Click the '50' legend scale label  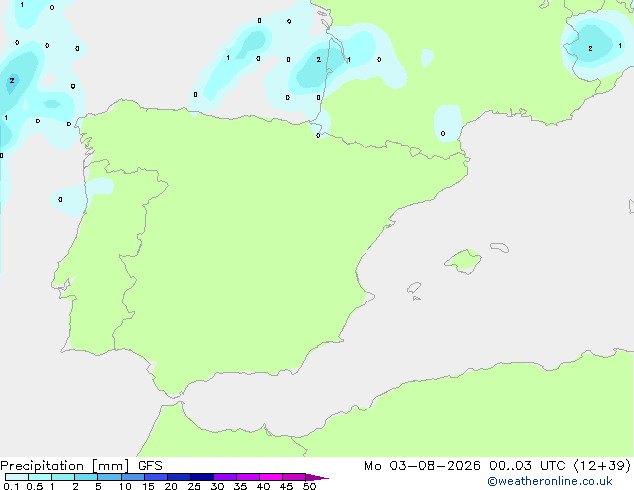[309, 486]
